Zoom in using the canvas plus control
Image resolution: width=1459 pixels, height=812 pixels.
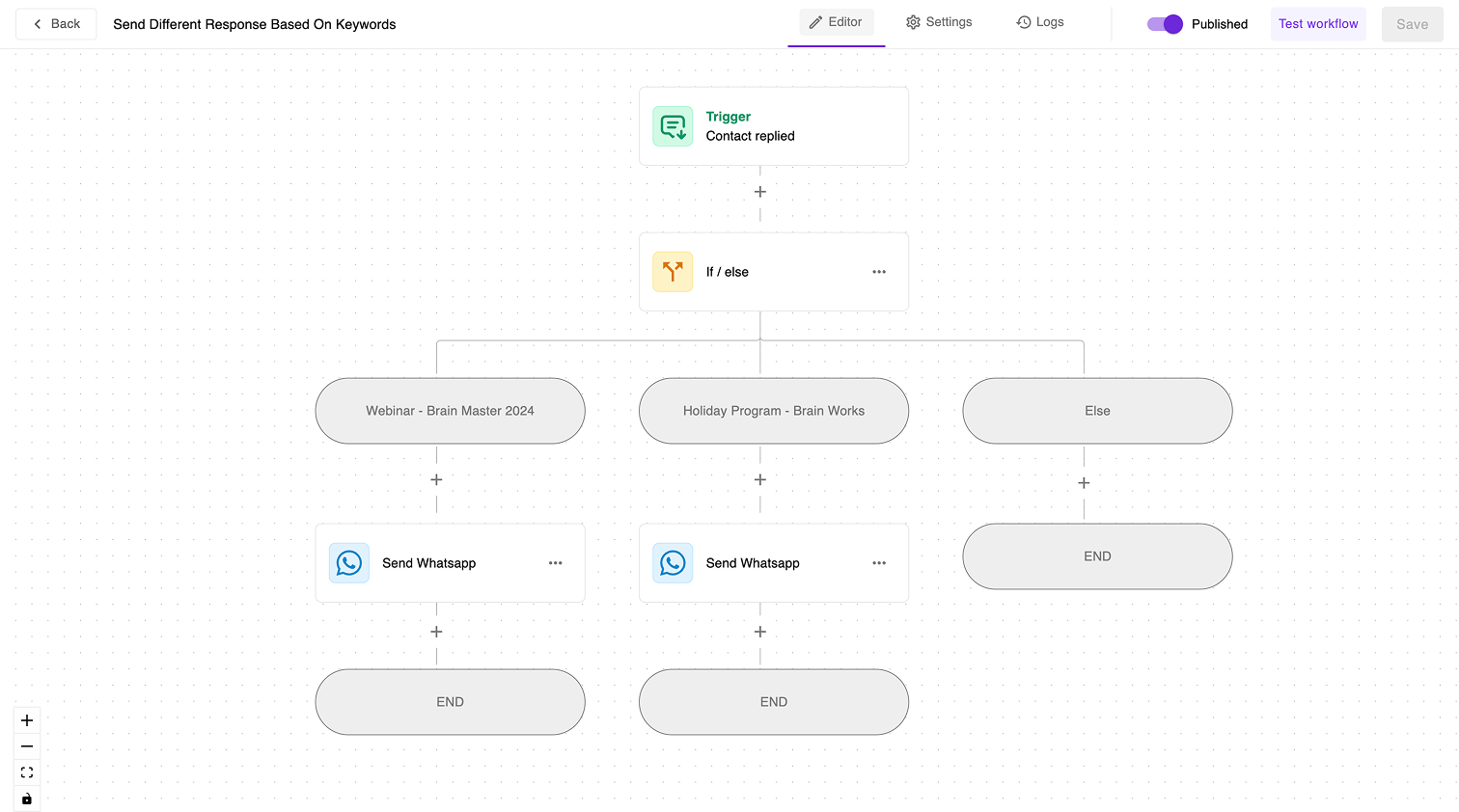coord(26,719)
